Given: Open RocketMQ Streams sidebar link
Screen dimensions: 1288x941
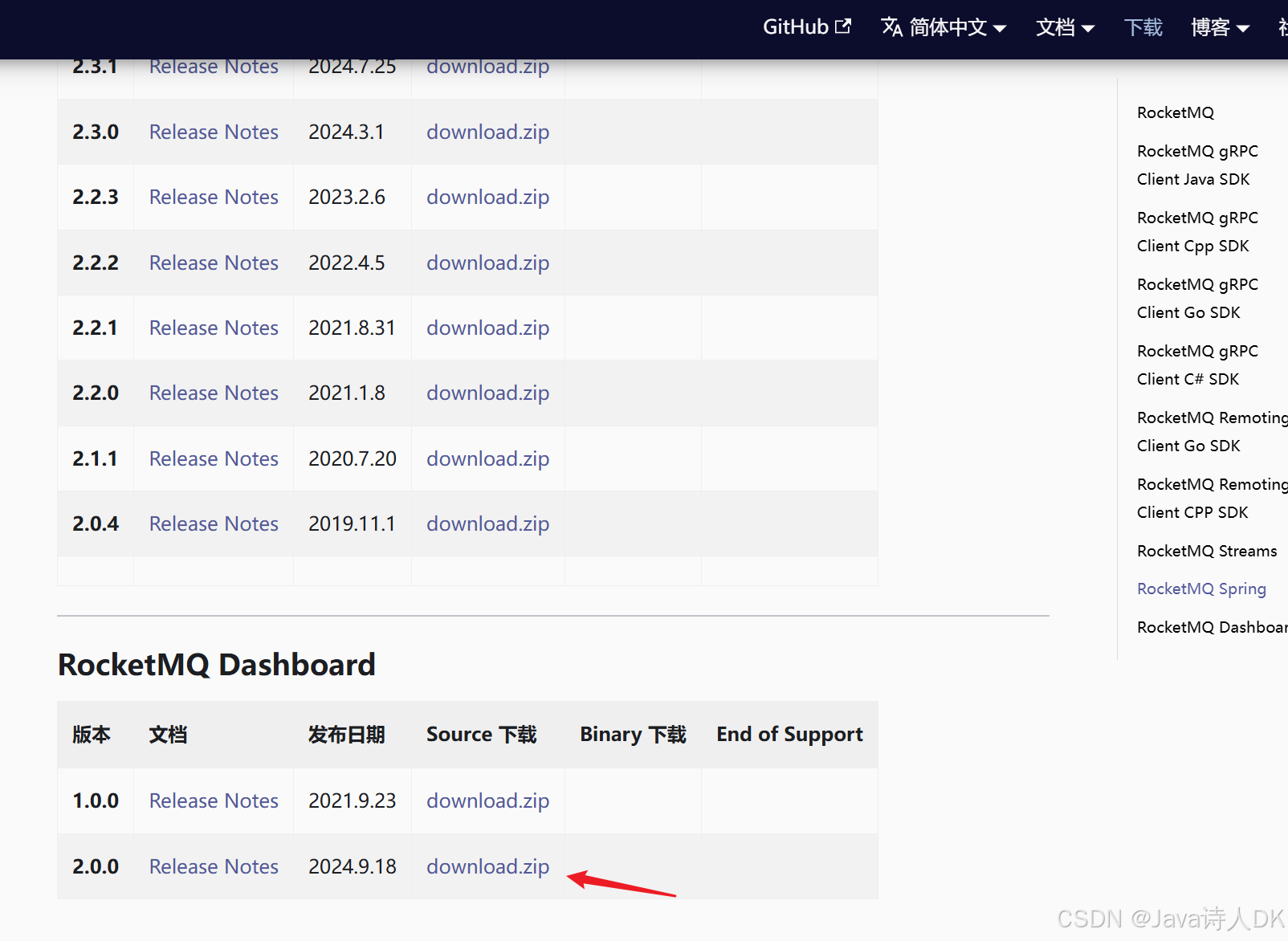Looking at the screenshot, I should [x=1206, y=551].
